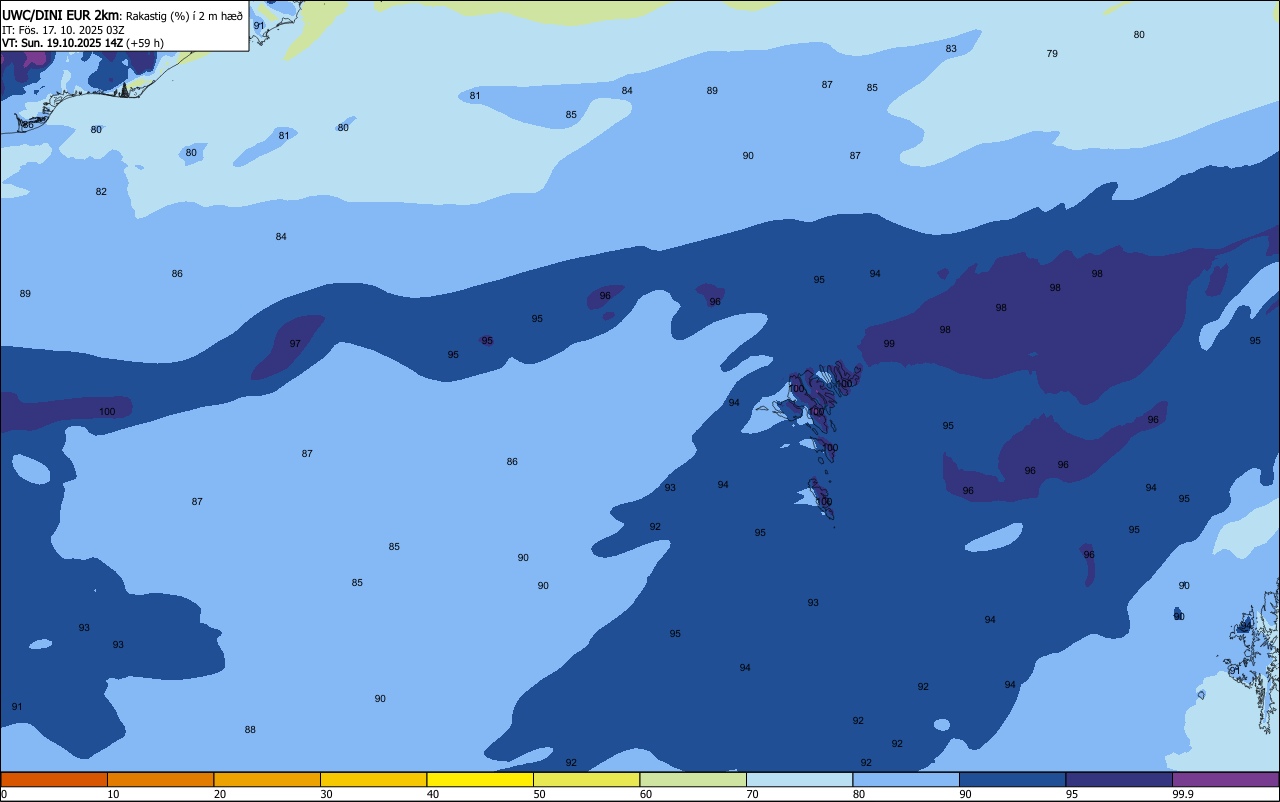
Task: Click the '97' humidity value on map
Action: click(295, 344)
